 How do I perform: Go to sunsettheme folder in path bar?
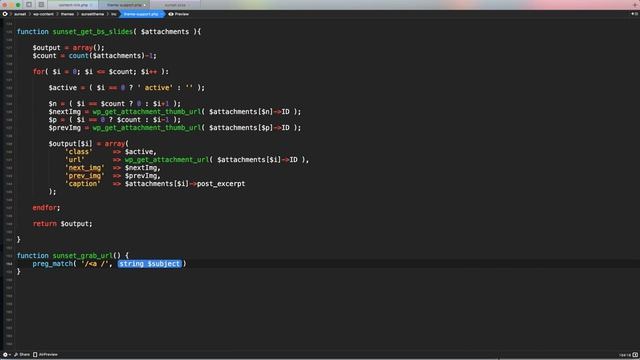pos(92,14)
